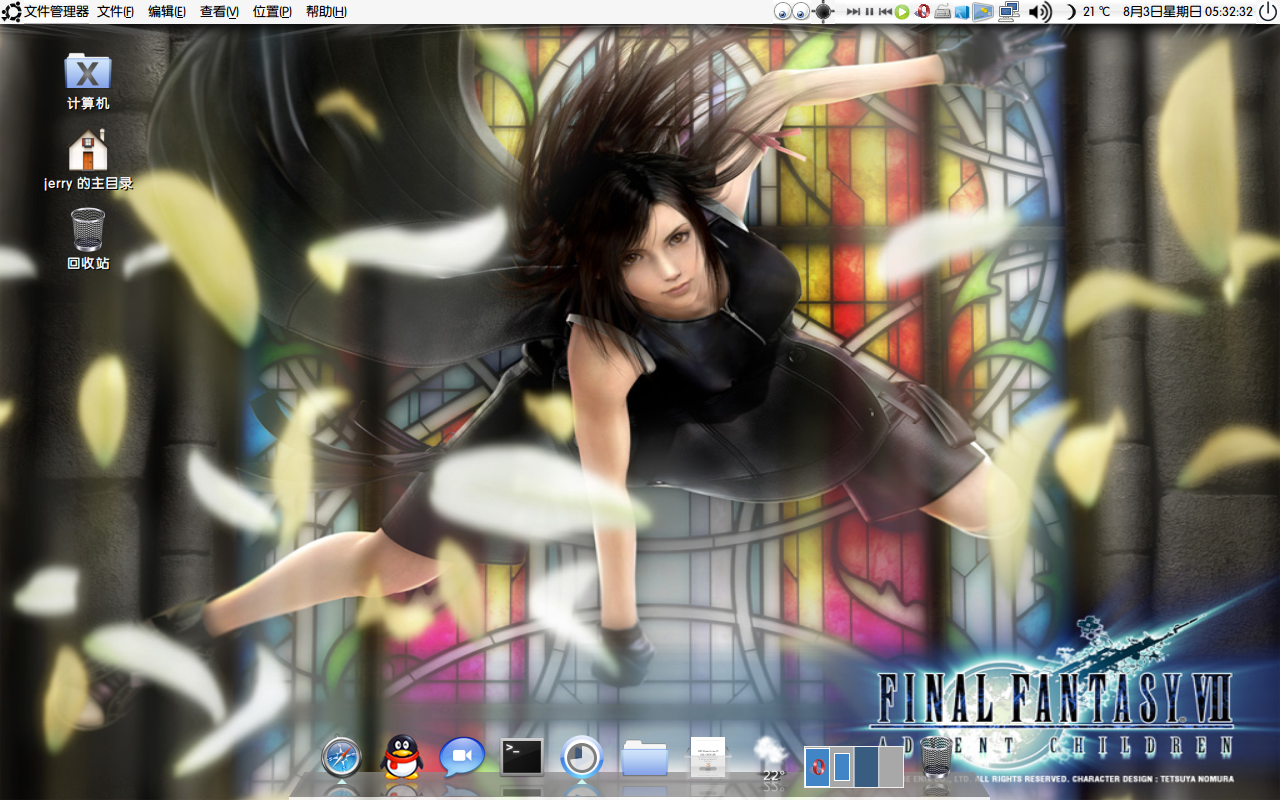Open the 文件(F) menu
1280x800 pixels.
click(115, 12)
